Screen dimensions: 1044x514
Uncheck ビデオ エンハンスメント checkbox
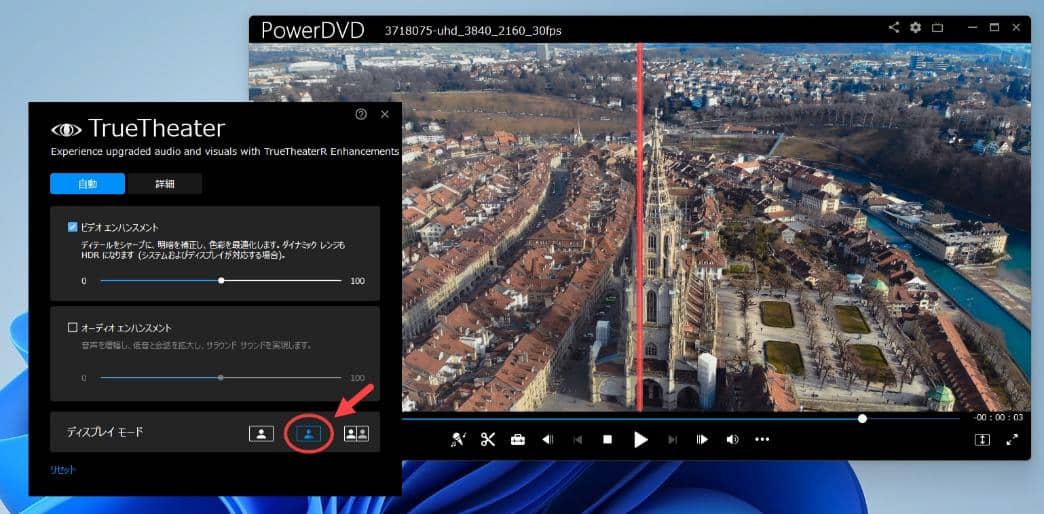pos(73,227)
